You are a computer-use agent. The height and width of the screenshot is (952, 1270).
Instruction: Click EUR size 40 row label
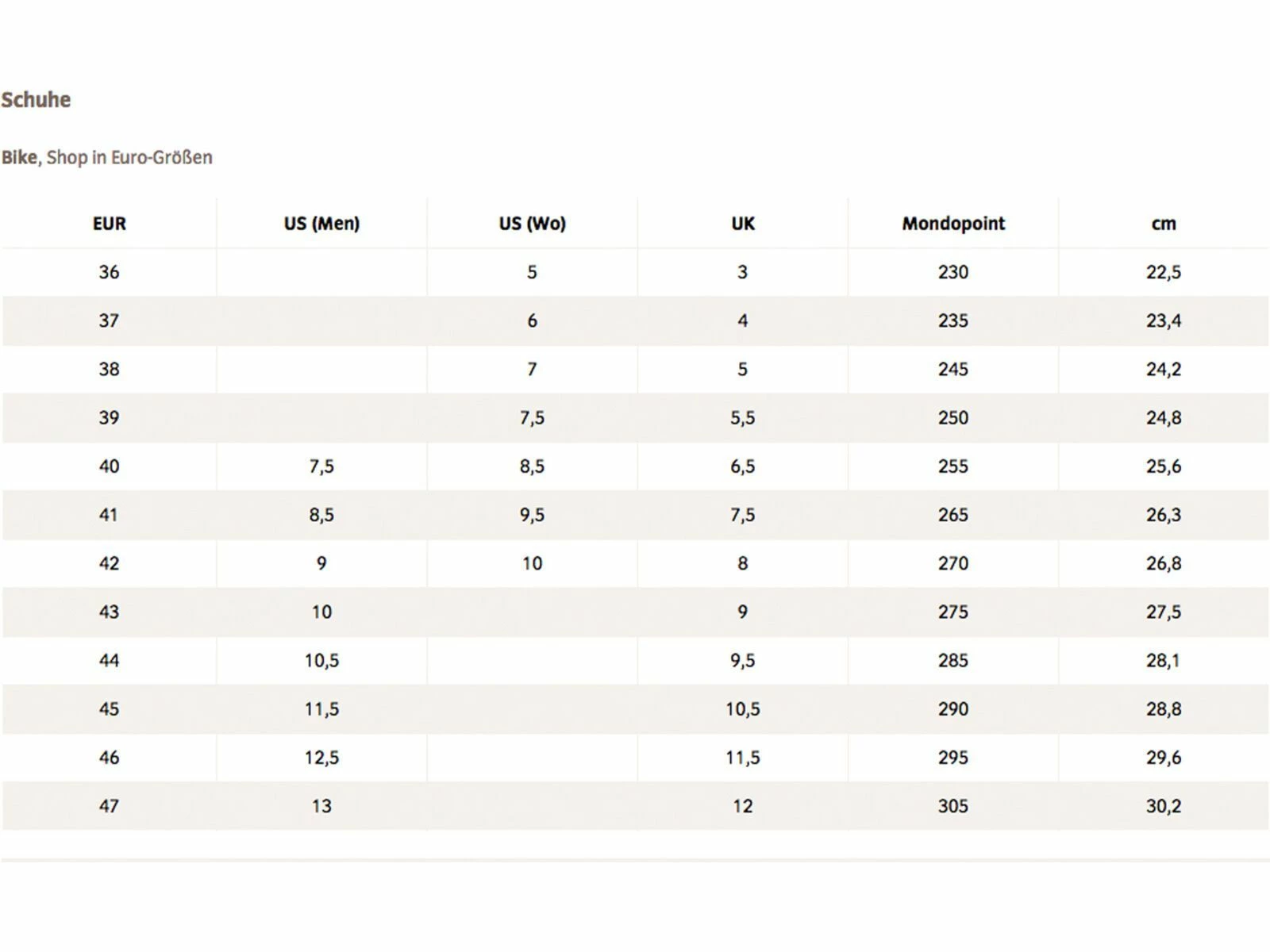coord(109,466)
